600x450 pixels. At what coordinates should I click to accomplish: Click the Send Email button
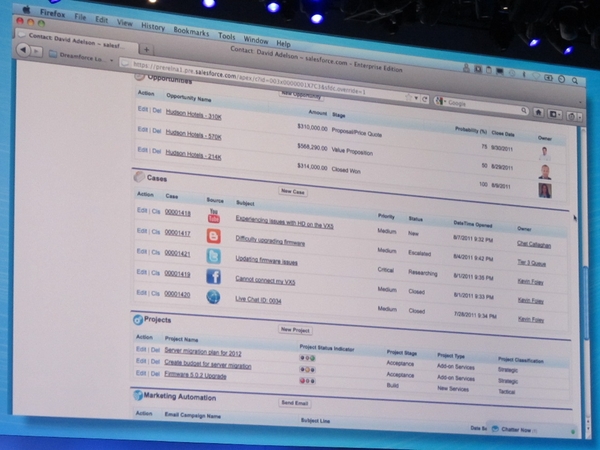[x=295, y=403]
